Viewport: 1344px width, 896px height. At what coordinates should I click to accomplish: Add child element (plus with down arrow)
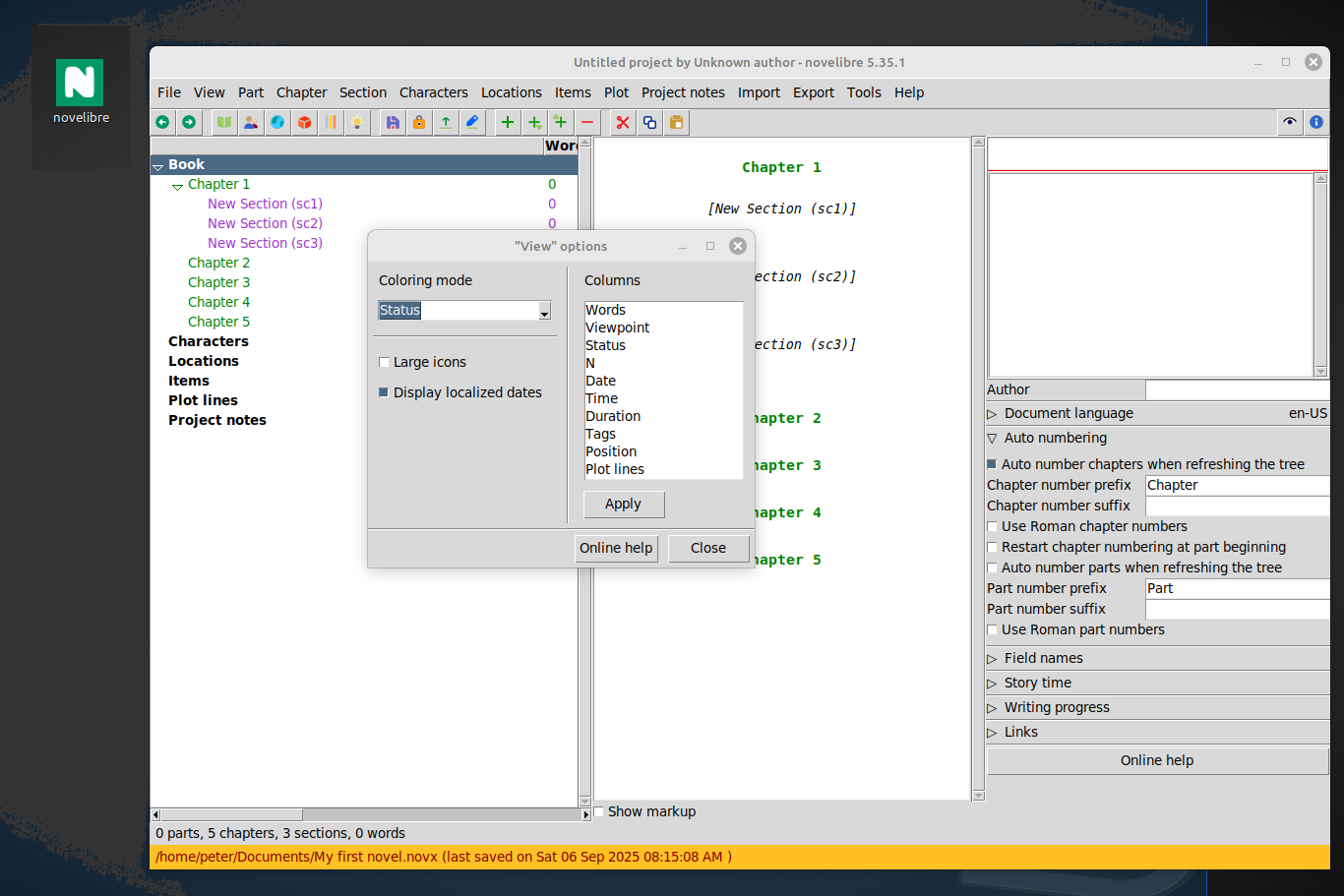(x=534, y=123)
